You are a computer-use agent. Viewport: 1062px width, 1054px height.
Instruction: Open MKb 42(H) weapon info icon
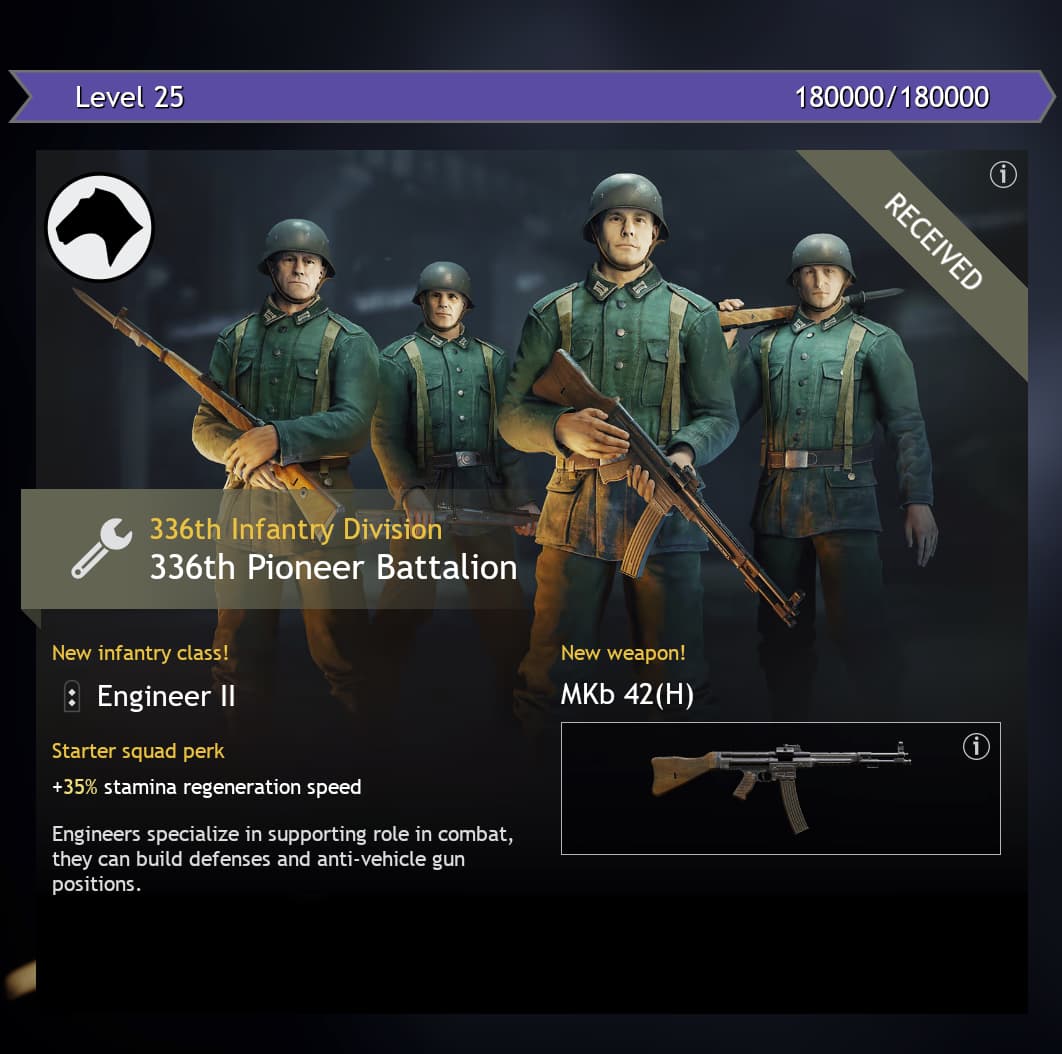[x=975, y=746]
